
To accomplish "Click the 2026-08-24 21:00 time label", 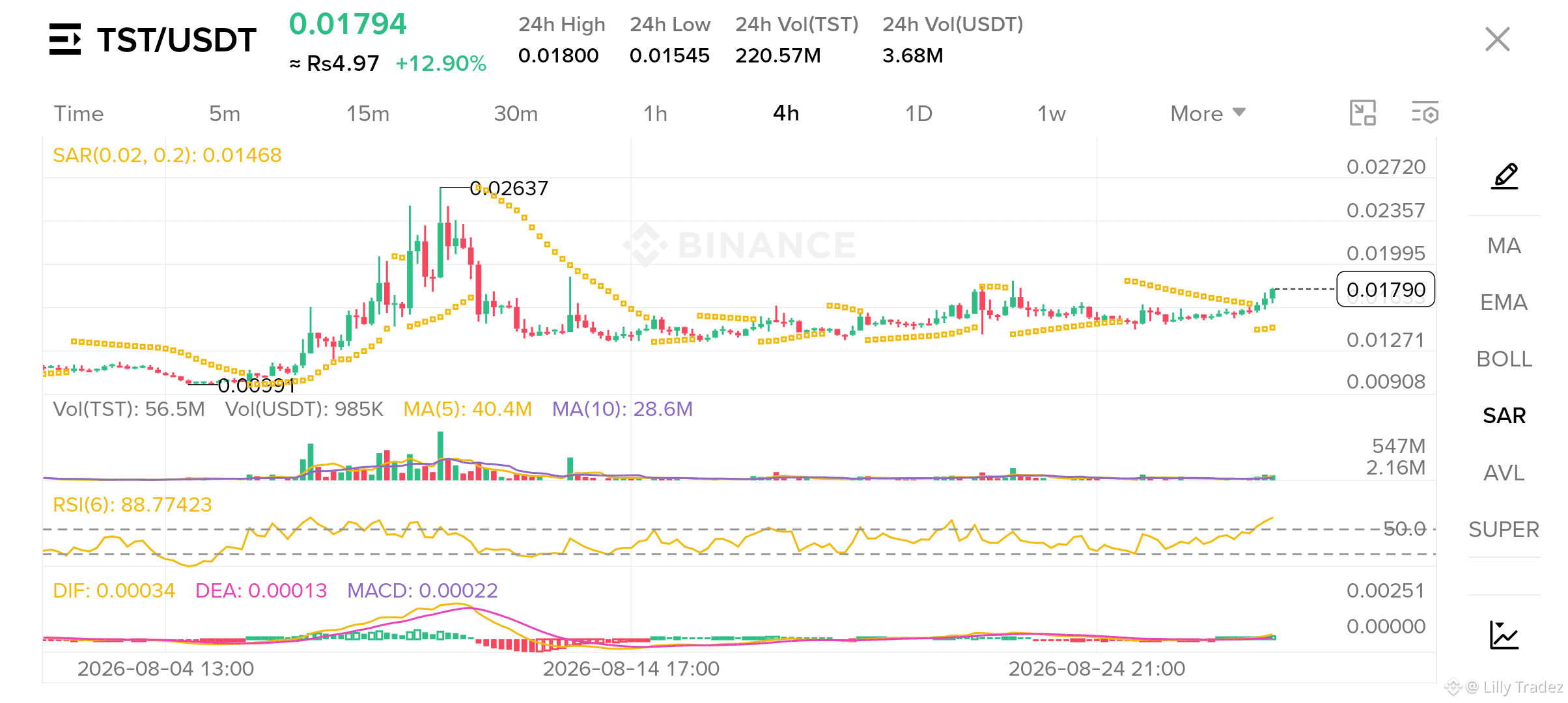I will [x=1097, y=669].
